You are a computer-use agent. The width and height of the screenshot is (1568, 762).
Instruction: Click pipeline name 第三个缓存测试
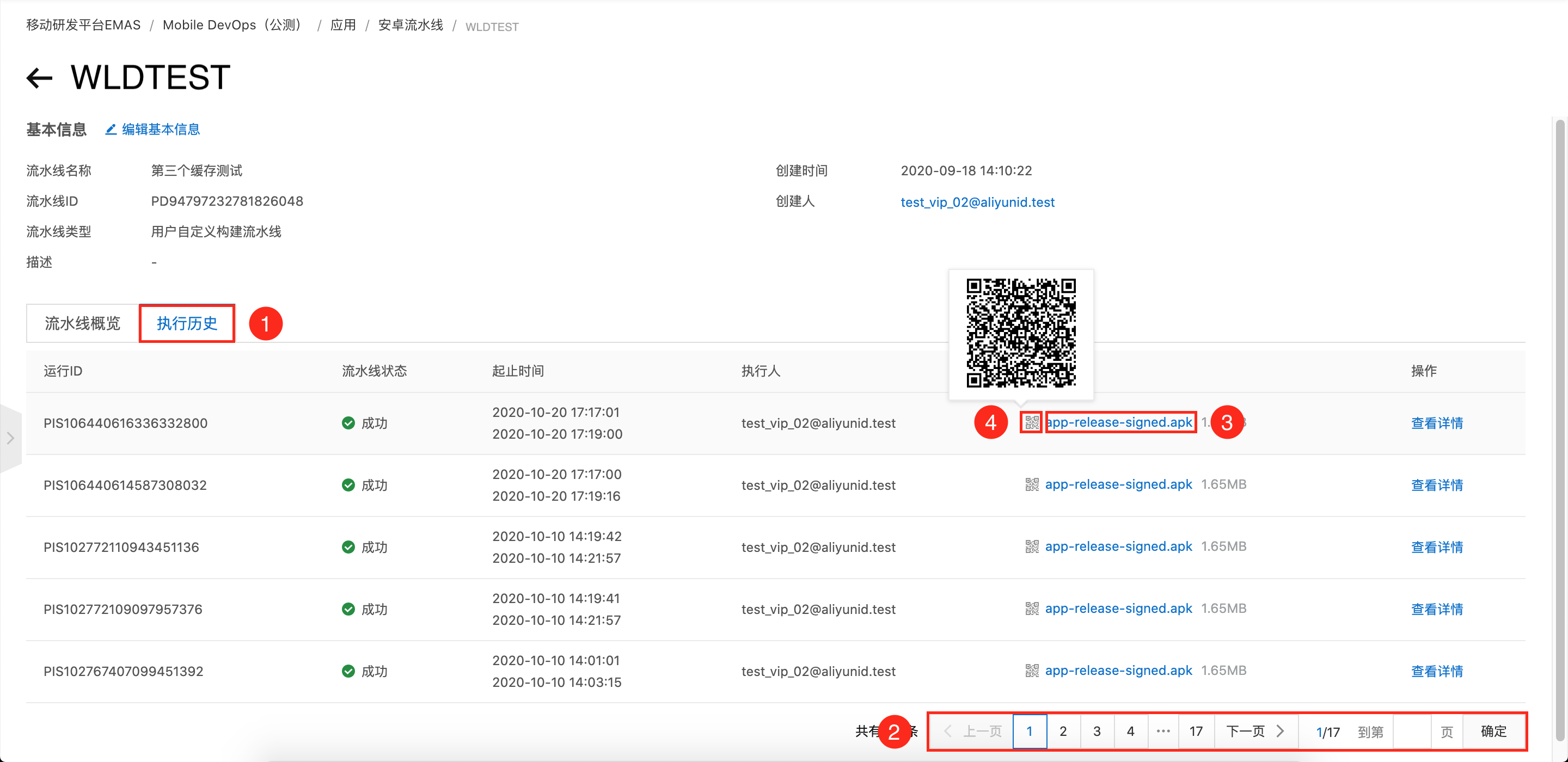(x=196, y=170)
